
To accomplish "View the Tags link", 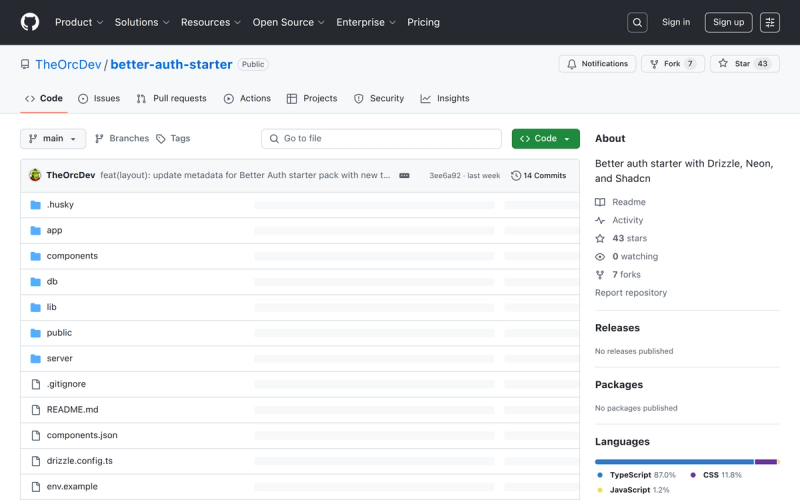I will pos(173,139).
